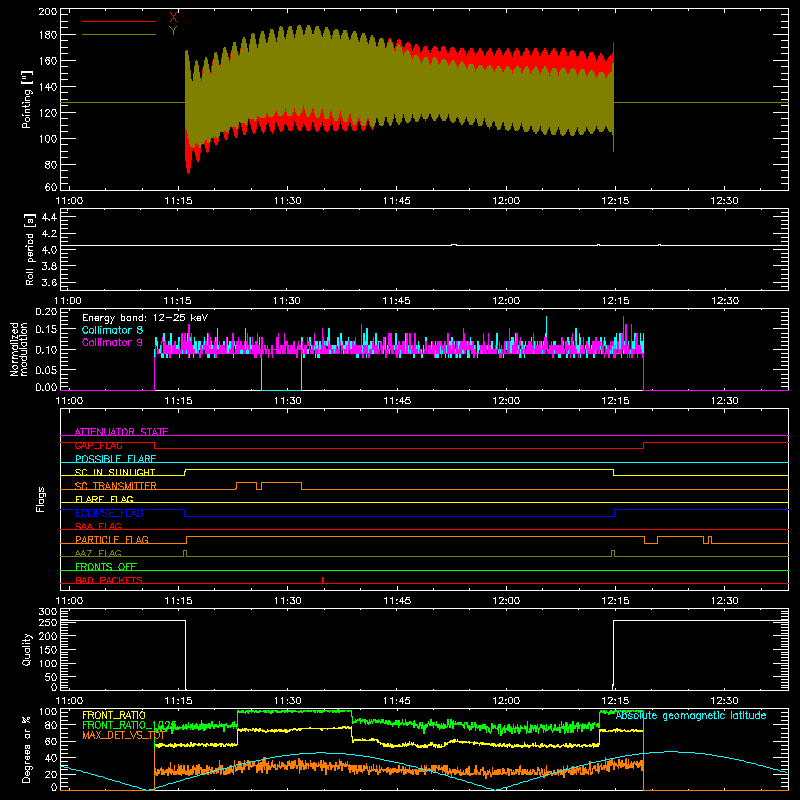Screen dimensions: 800x800
Task: Click the Pointing axis label
Action: [27, 99]
